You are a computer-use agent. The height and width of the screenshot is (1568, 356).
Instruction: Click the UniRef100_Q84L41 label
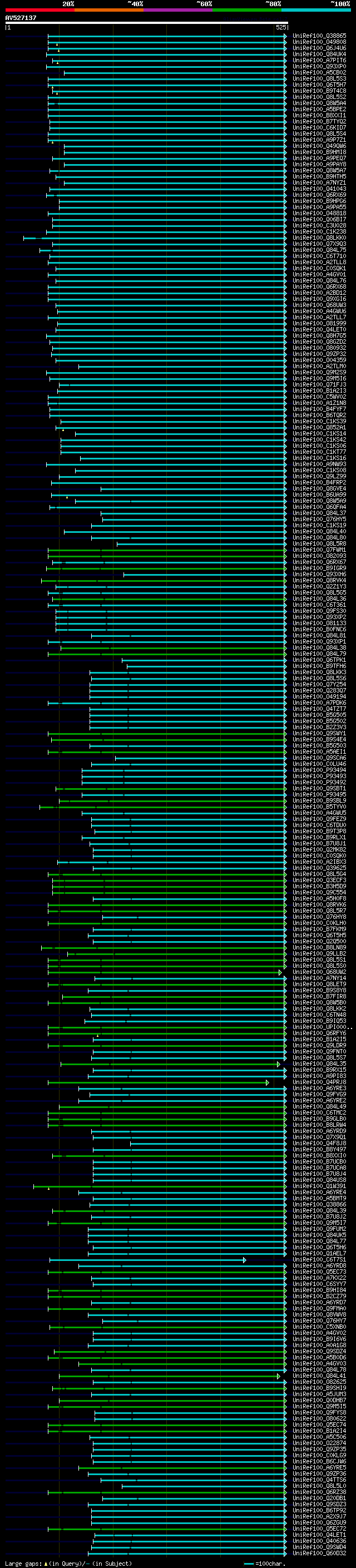[319, 1376]
